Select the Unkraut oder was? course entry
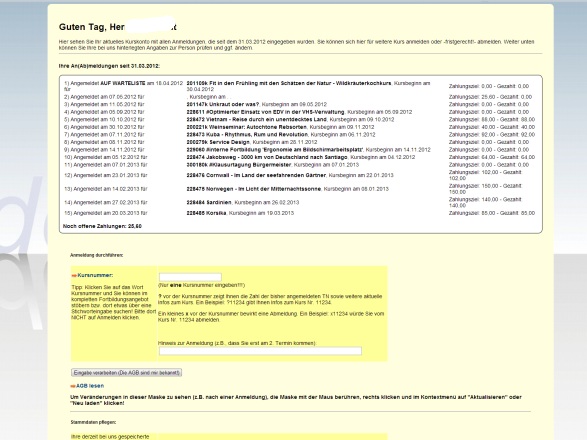Screen dimensions: 587x440 tap(223, 104)
